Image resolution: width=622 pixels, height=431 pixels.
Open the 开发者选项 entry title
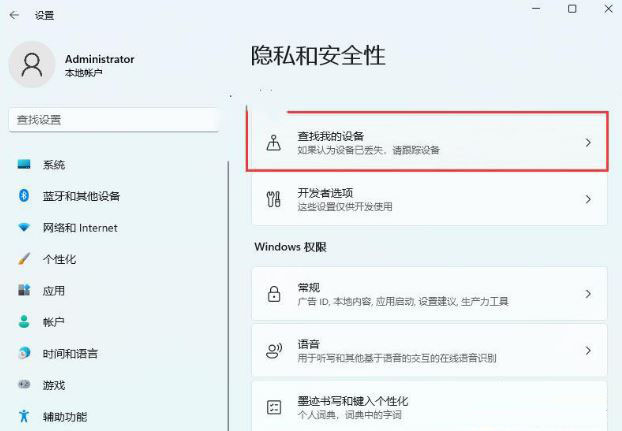[x=325, y=193]
